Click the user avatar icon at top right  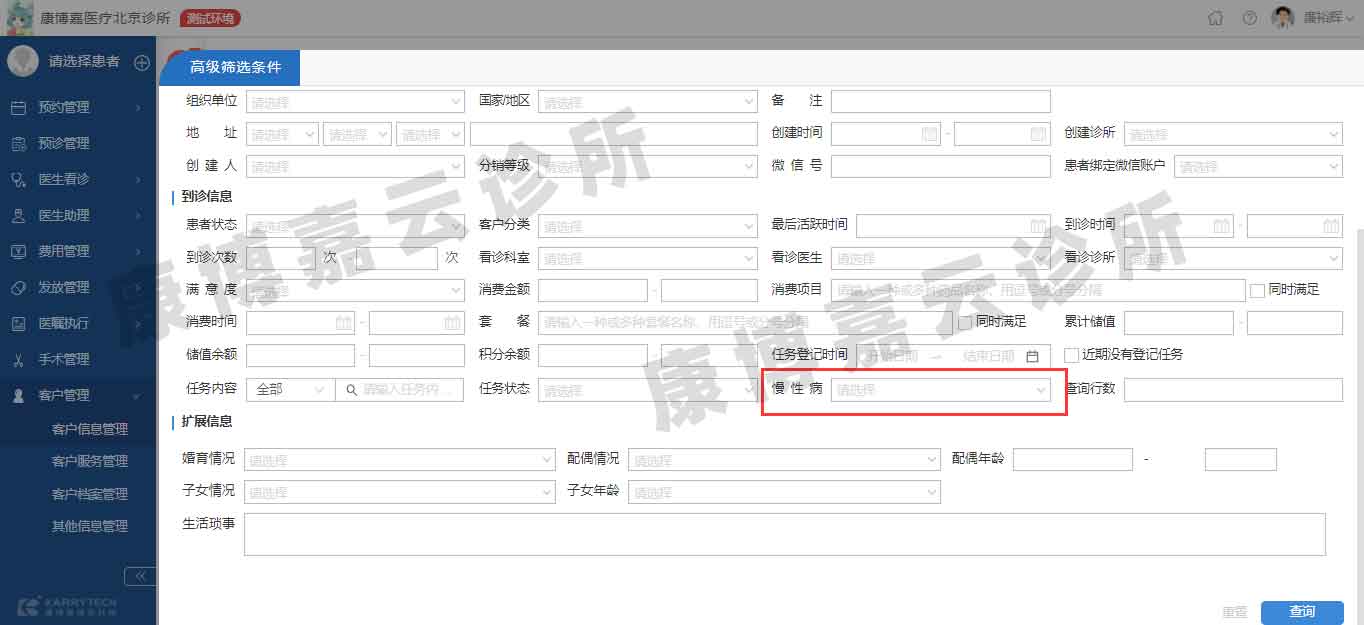pos(1282,18)
